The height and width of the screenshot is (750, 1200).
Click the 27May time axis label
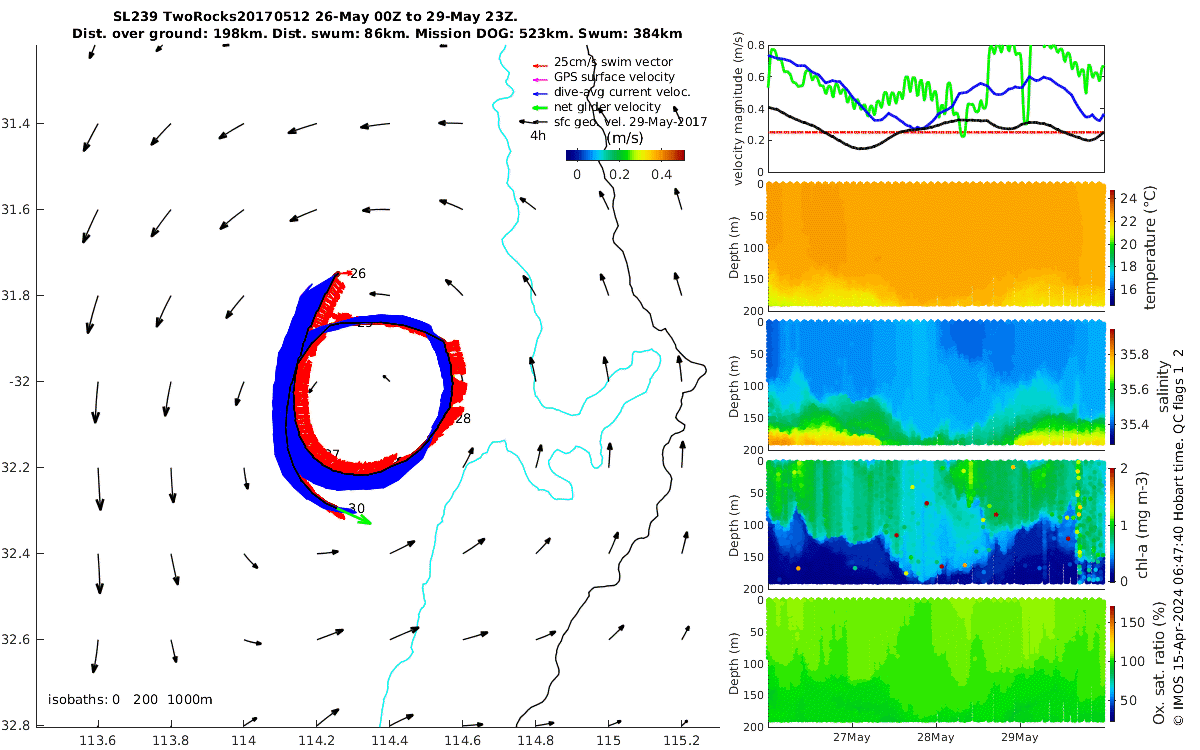tap(852, 737)
